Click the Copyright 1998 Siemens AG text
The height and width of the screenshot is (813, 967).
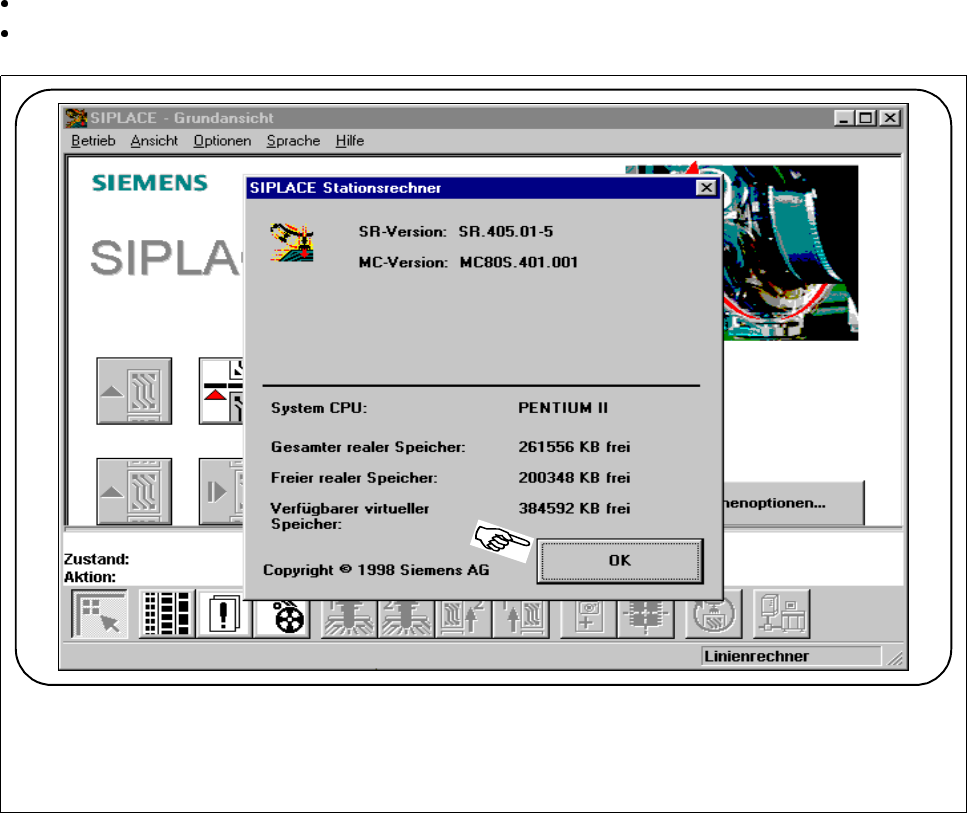point(376,570)
